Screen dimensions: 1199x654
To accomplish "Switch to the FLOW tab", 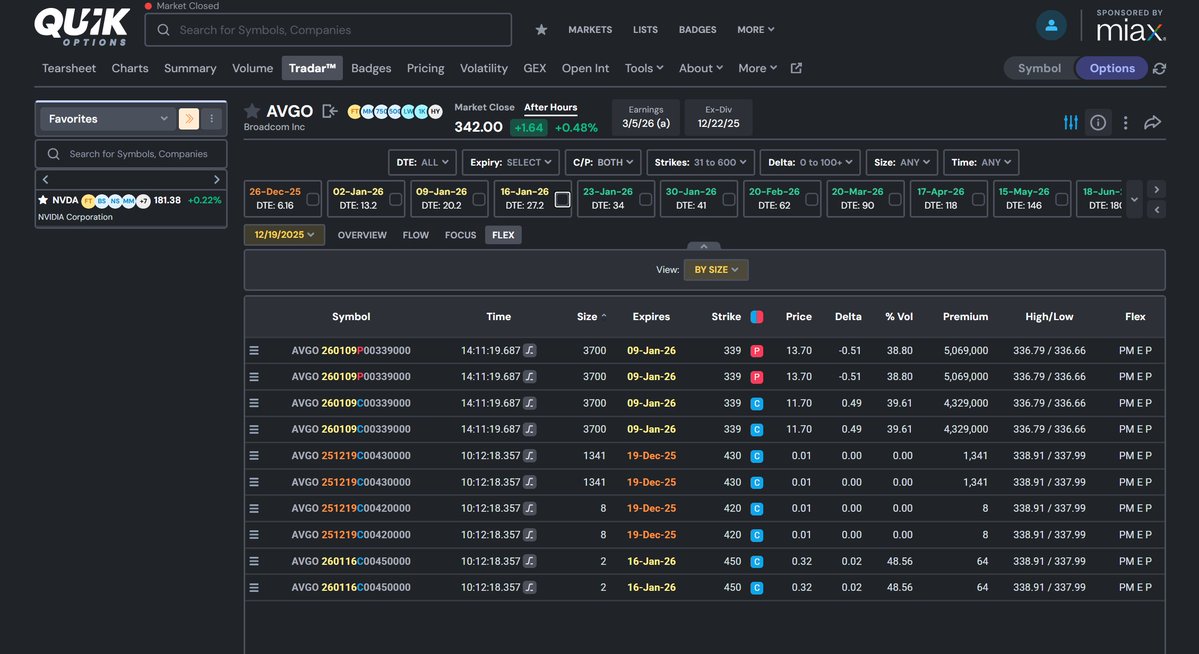I will coord(416,235).
